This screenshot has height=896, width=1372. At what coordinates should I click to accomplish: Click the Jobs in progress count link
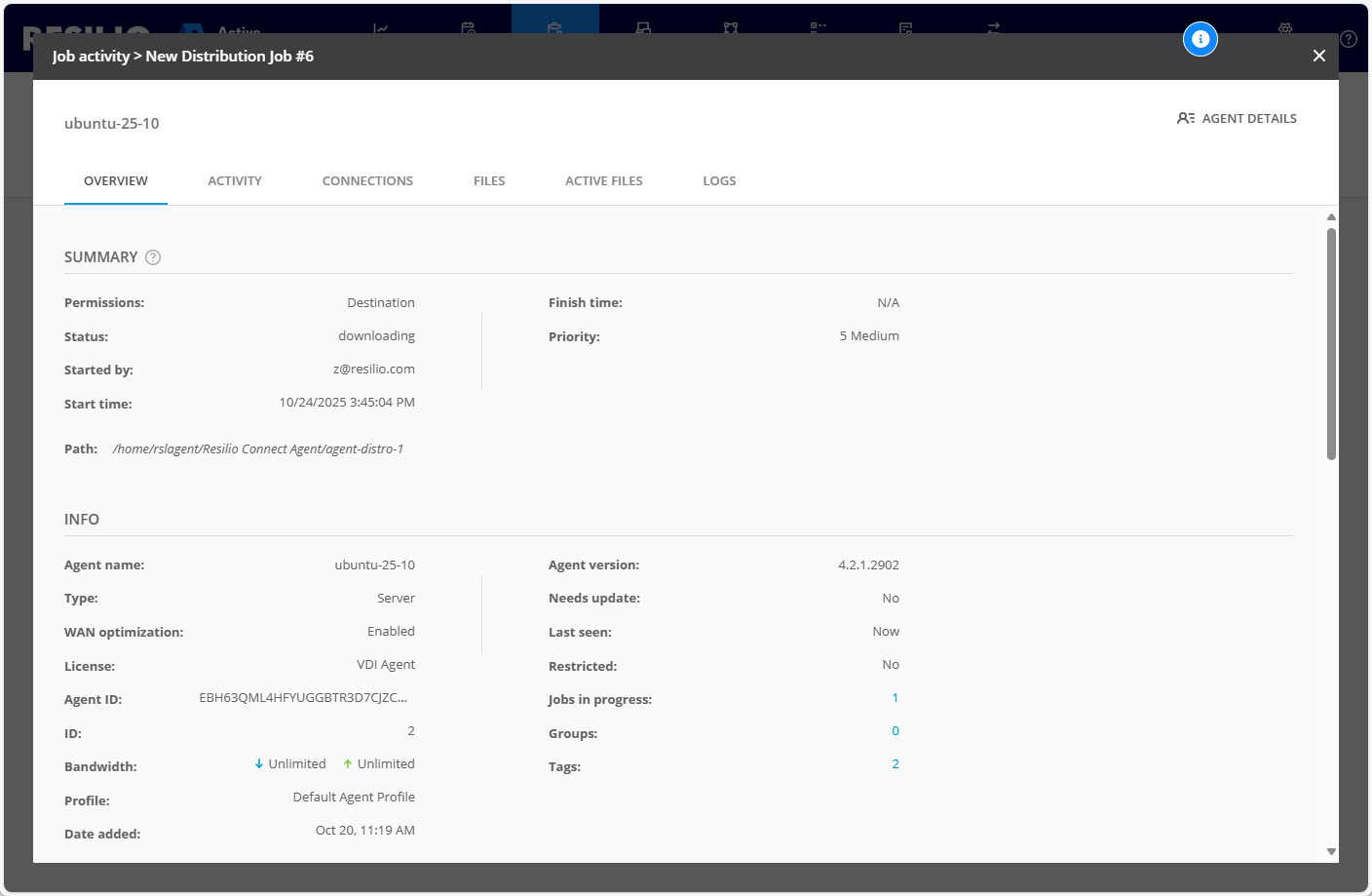pyautogui.click(x=895, y=698)
